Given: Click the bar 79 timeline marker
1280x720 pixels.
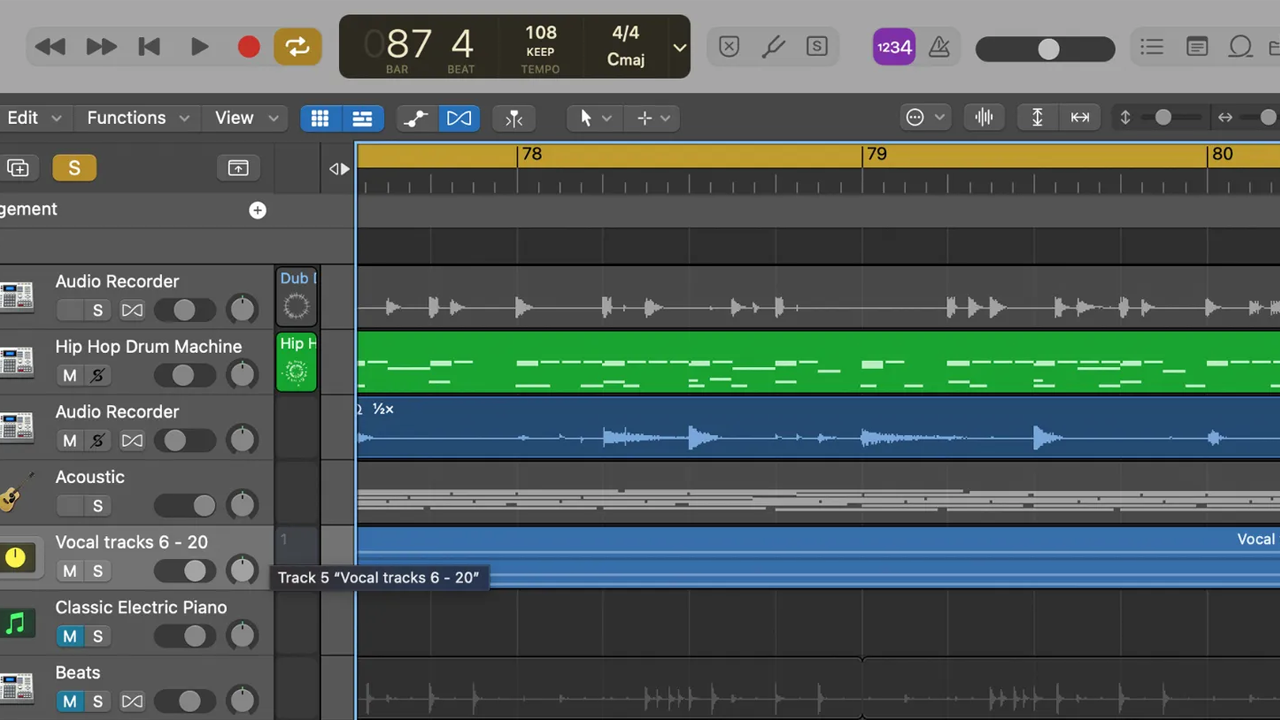Looking at the screenshot, I should coord(877,154).
